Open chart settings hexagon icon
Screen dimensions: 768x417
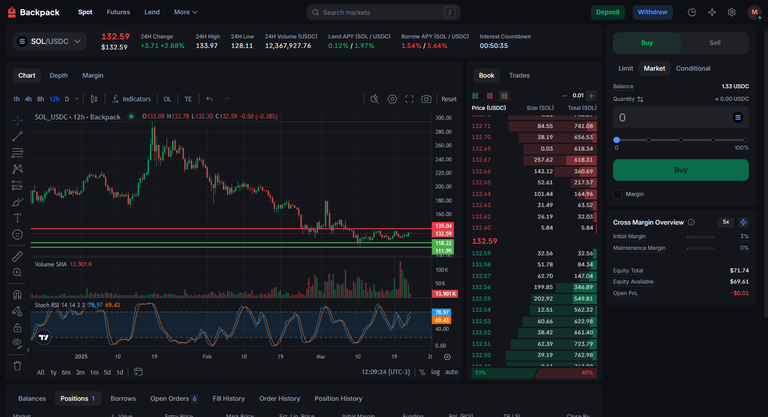coord(392,99)
